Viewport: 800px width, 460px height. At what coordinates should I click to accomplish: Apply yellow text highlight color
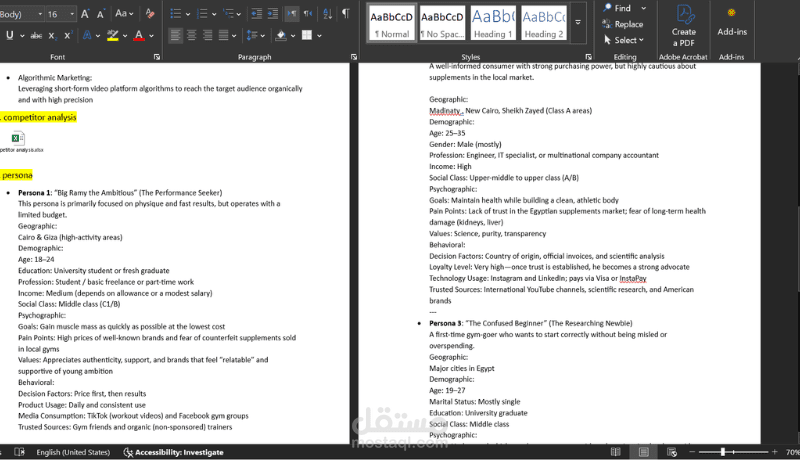(112, 35)
